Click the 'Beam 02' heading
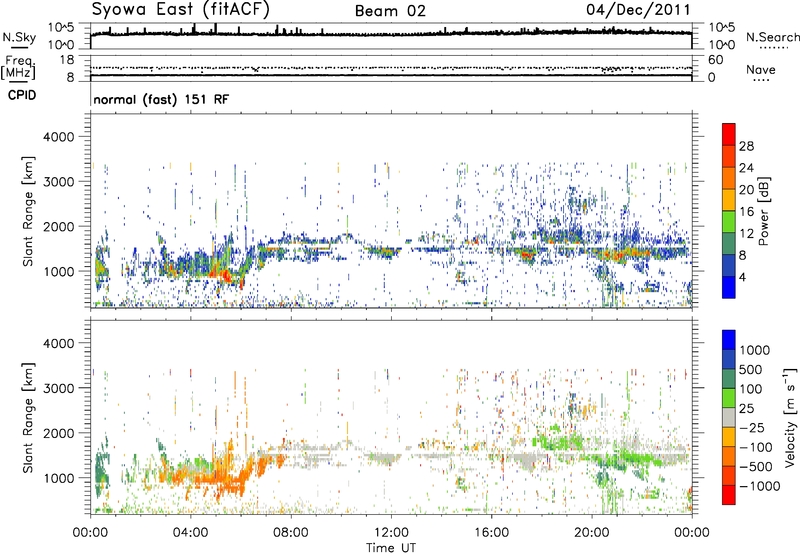The image size is (800, 554). 390,11
